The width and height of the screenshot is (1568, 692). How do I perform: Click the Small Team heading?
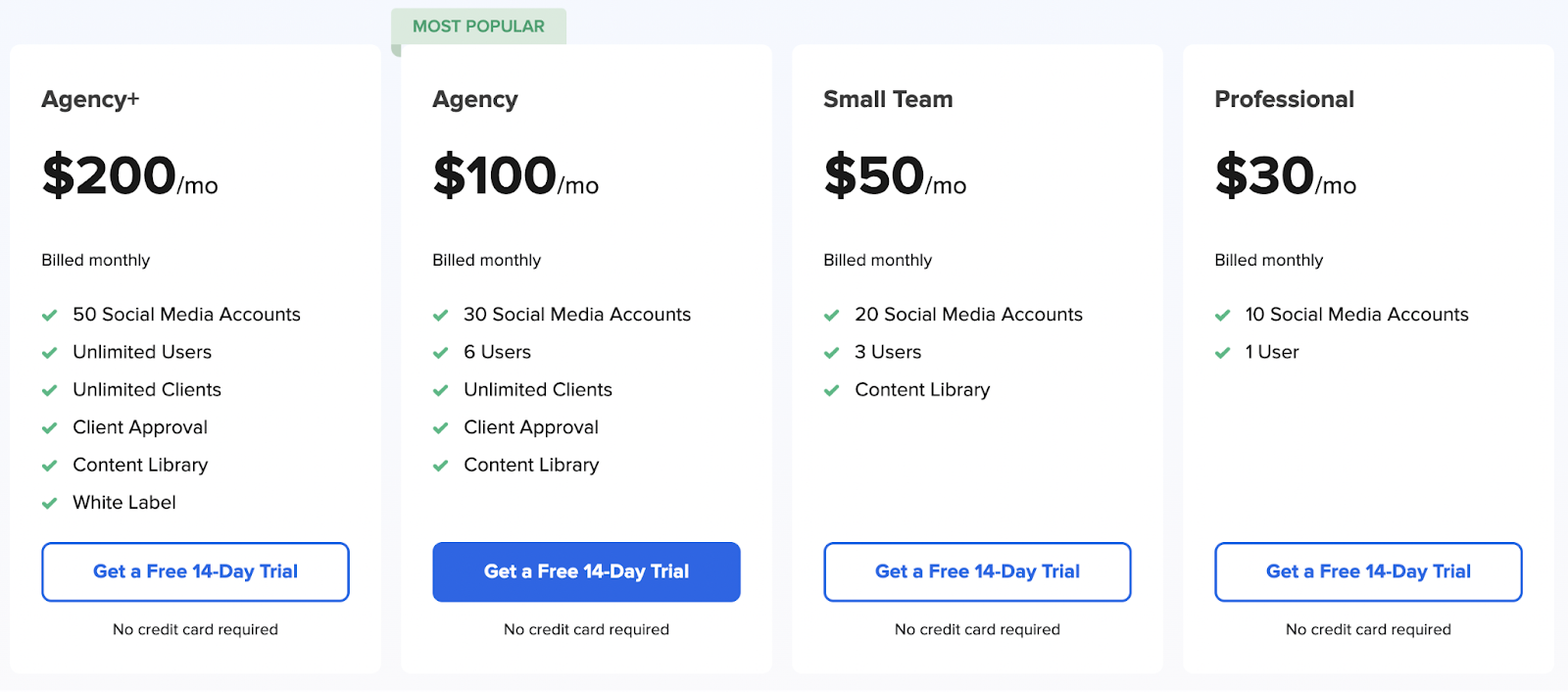[887, 99]
